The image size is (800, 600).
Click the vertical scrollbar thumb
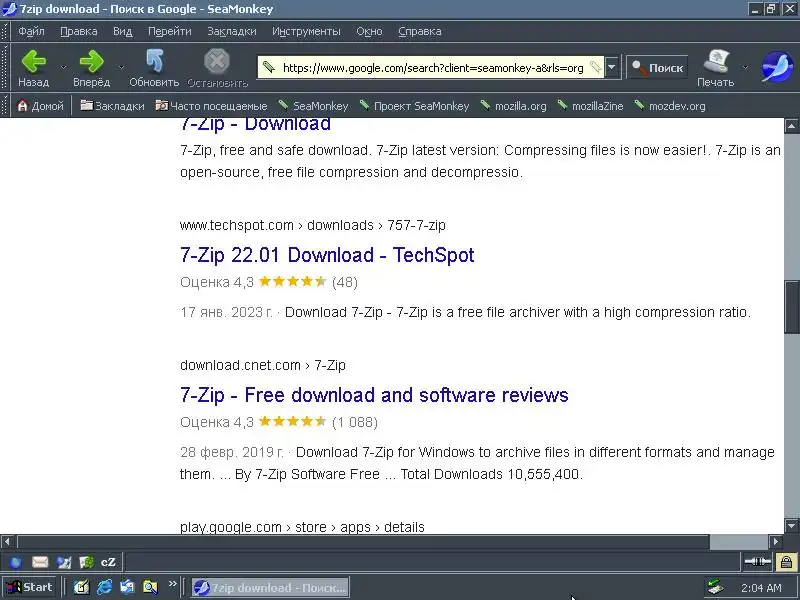coord(791,306)
